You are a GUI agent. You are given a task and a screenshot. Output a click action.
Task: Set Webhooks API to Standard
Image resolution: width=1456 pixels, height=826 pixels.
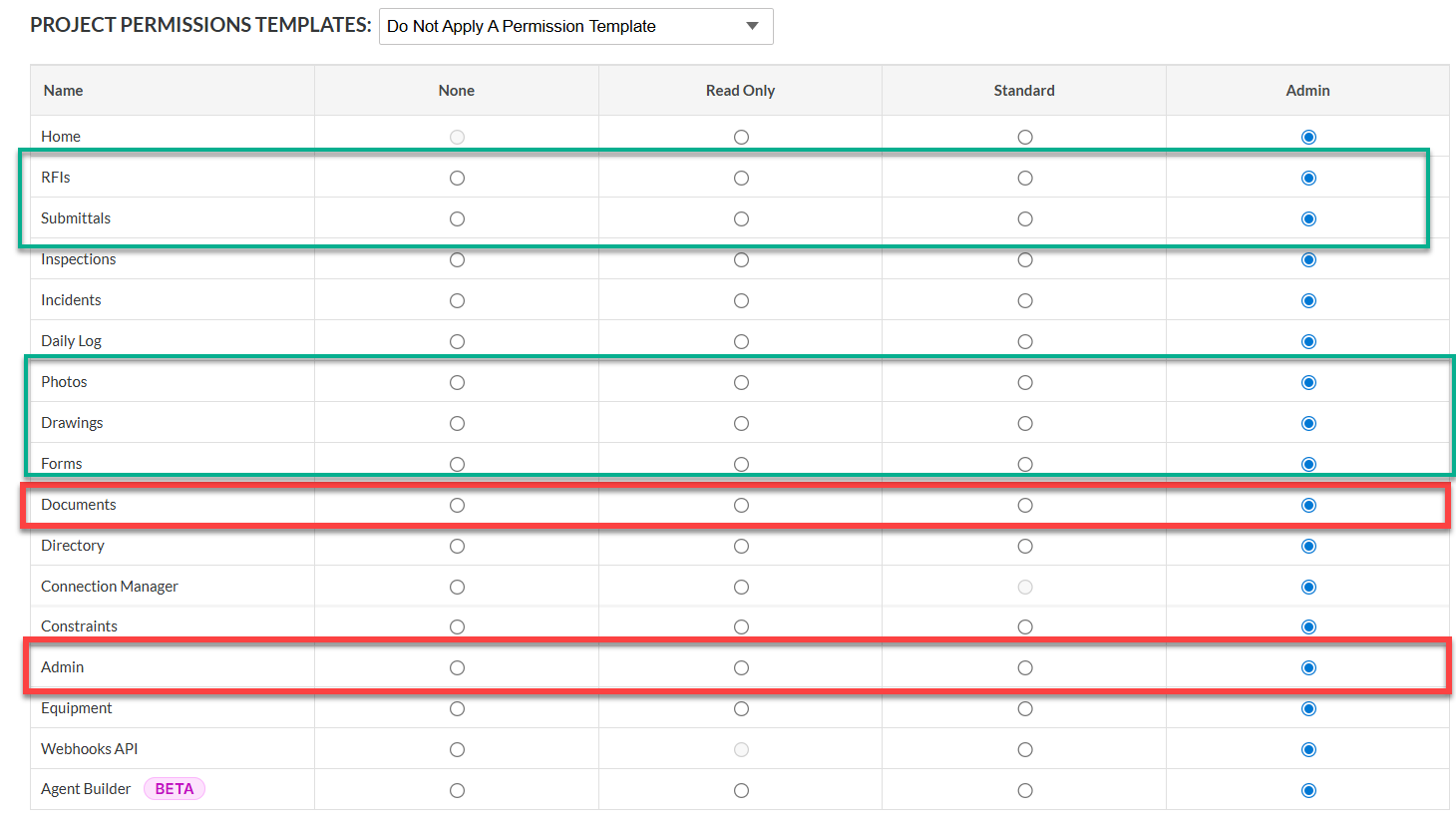pyautogui.click(x=1025, y=750)
